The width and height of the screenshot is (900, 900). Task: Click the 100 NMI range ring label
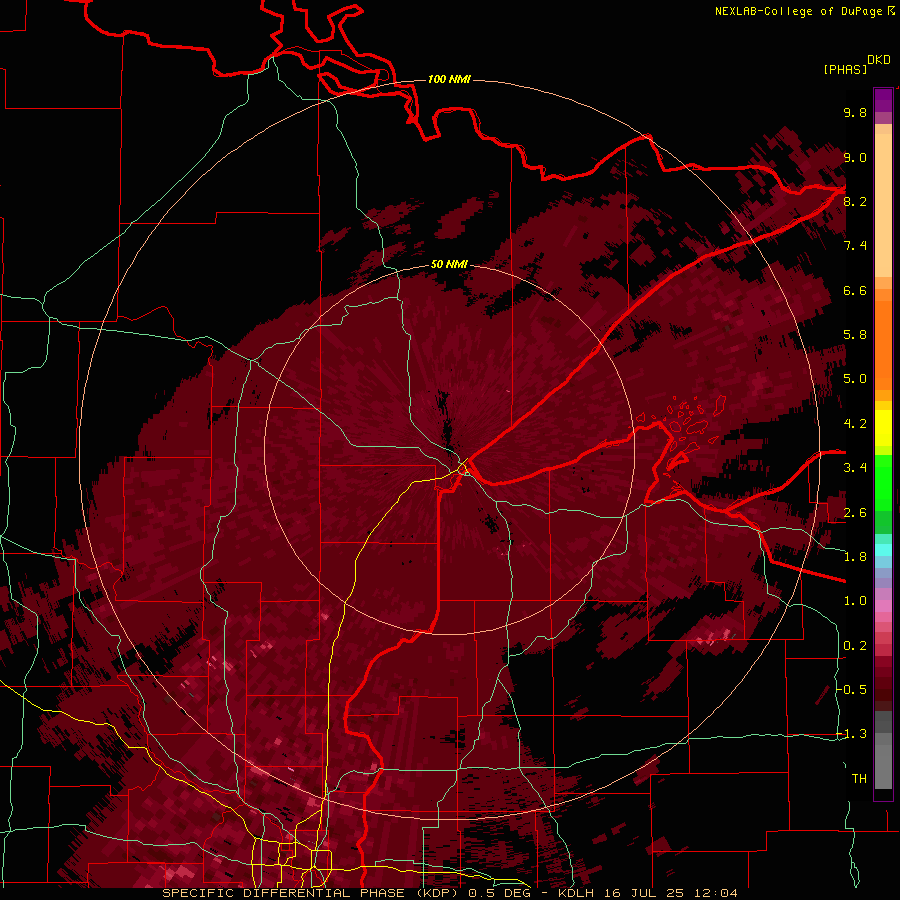pos(449,79)
